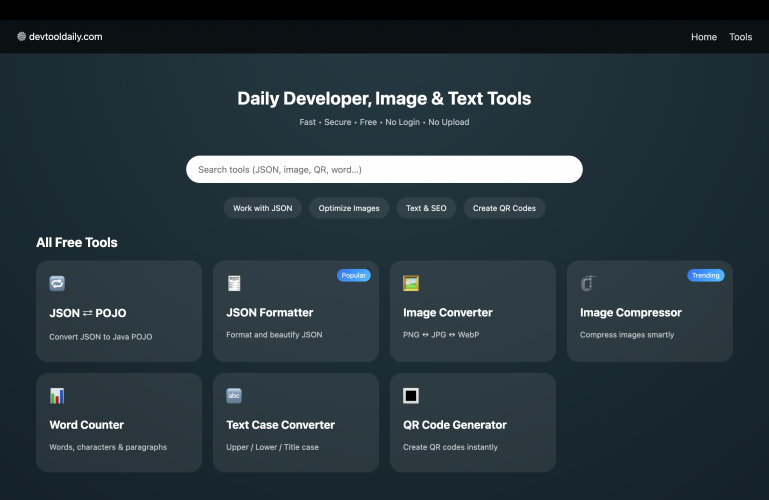Click the 'Fast • Secure • Free' tagline
This screenshot has height=500, width=769.
(338, 122)
